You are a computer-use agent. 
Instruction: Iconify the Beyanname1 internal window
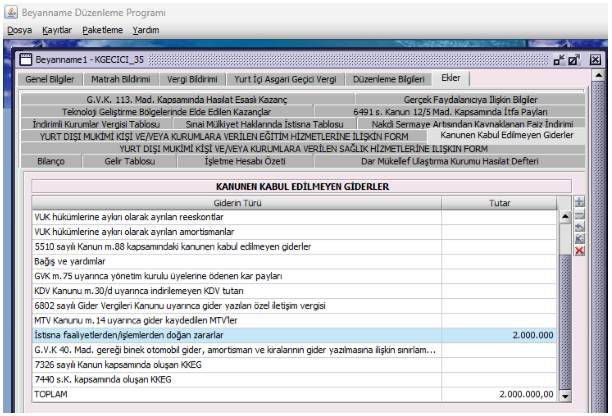tap(557, 60)
